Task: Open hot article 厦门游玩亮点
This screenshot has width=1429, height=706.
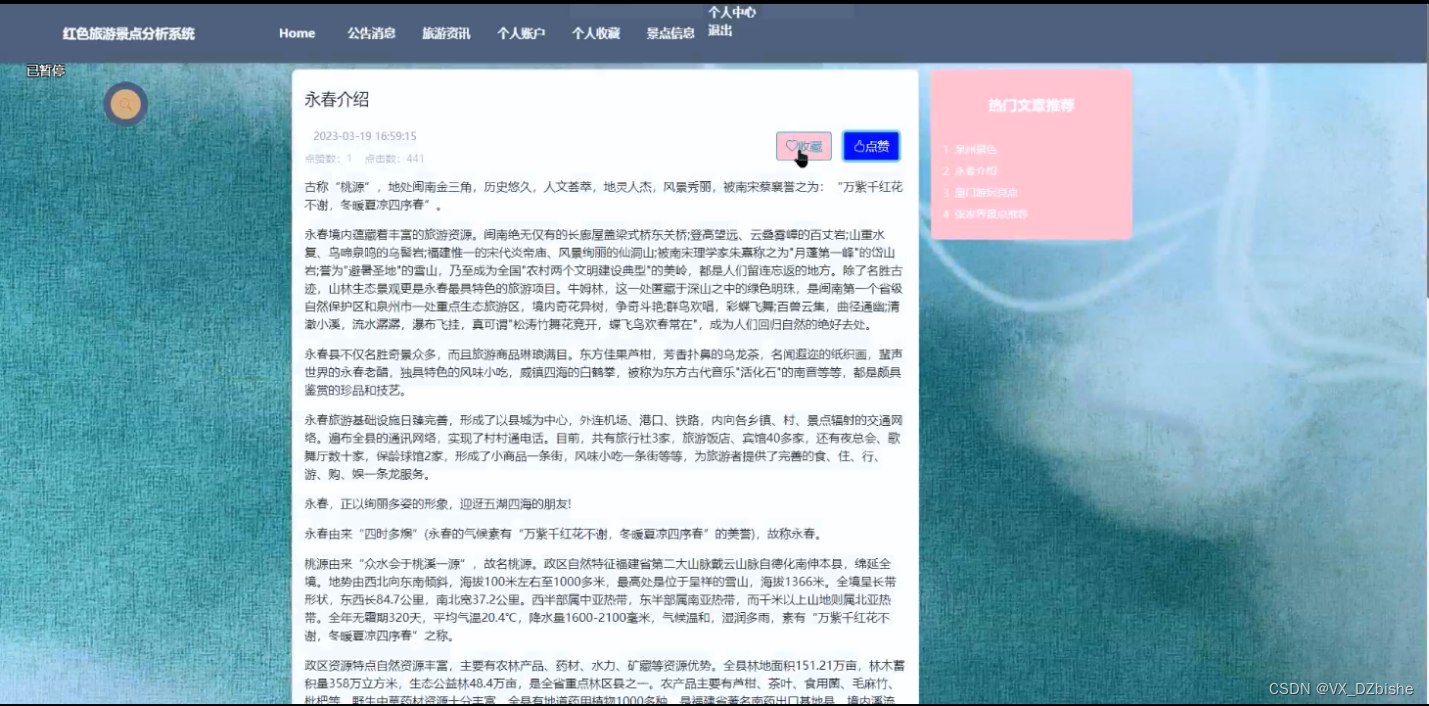Action: tap(986, 192)
